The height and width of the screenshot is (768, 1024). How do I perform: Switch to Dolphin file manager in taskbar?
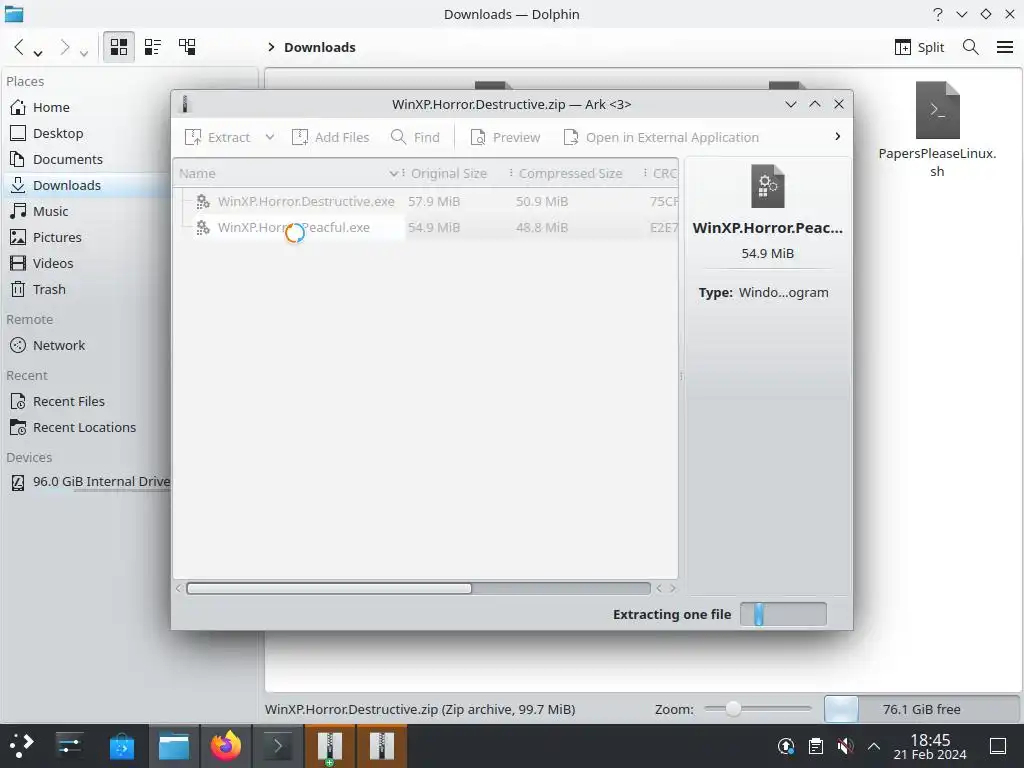(x=174, y=746)
